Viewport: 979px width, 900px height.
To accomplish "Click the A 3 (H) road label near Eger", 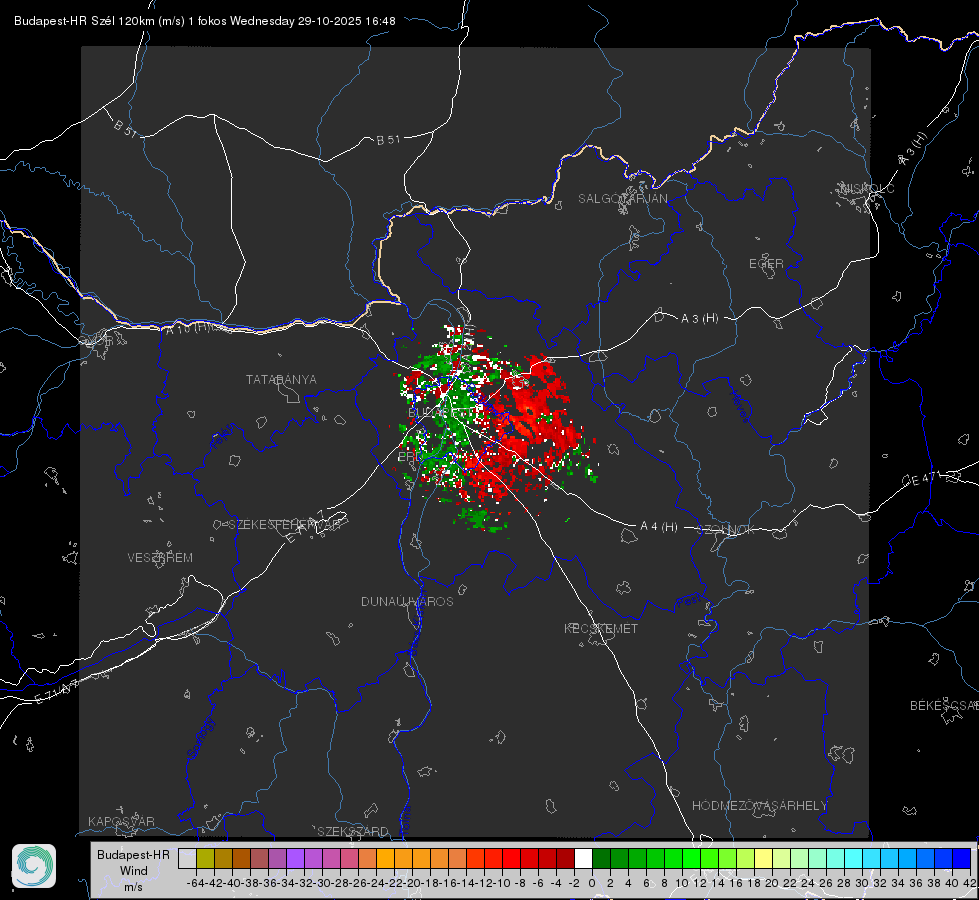I will point(699,319).
